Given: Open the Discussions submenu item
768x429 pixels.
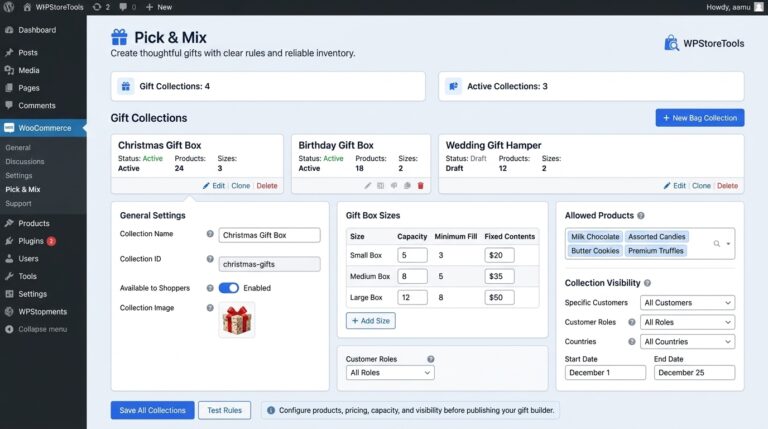Looking at the screenshot, I should point(24,161).
